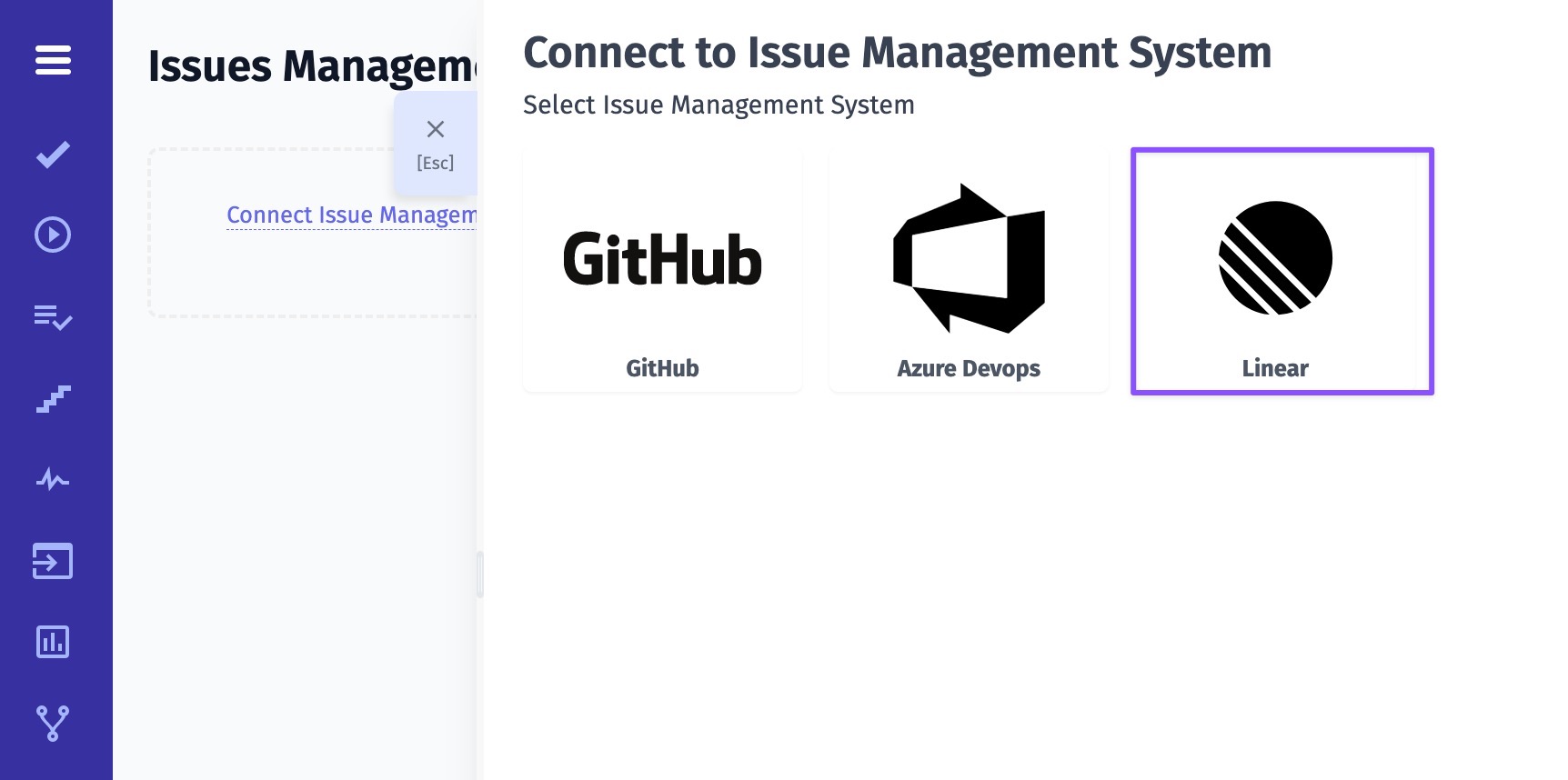Open the activity pulse sidebar icon
The width and height of the screenshot is (1568, 780).
pyautogui.click(x=53, y=479)
